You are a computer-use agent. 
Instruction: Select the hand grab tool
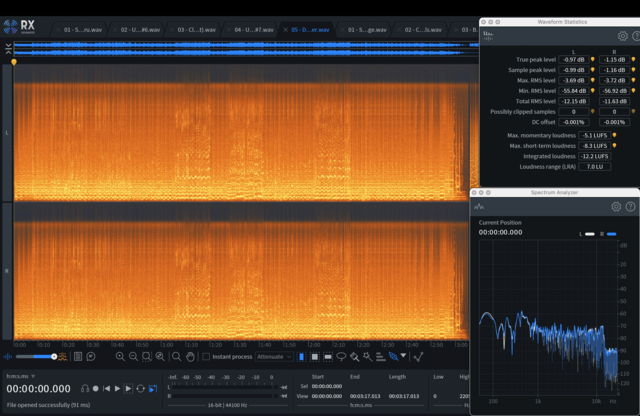pos(190,357)
